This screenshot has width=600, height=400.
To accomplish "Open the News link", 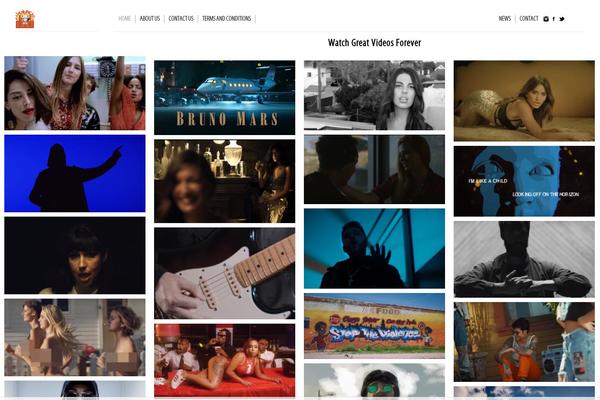I will point(505,18).
